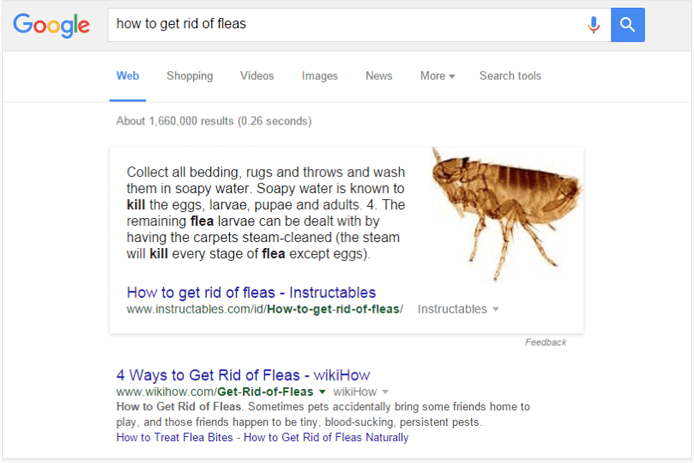Screen dimensions: 694x463
Task: Go to the Google logo homepage
Action: [x=51, y=25]
